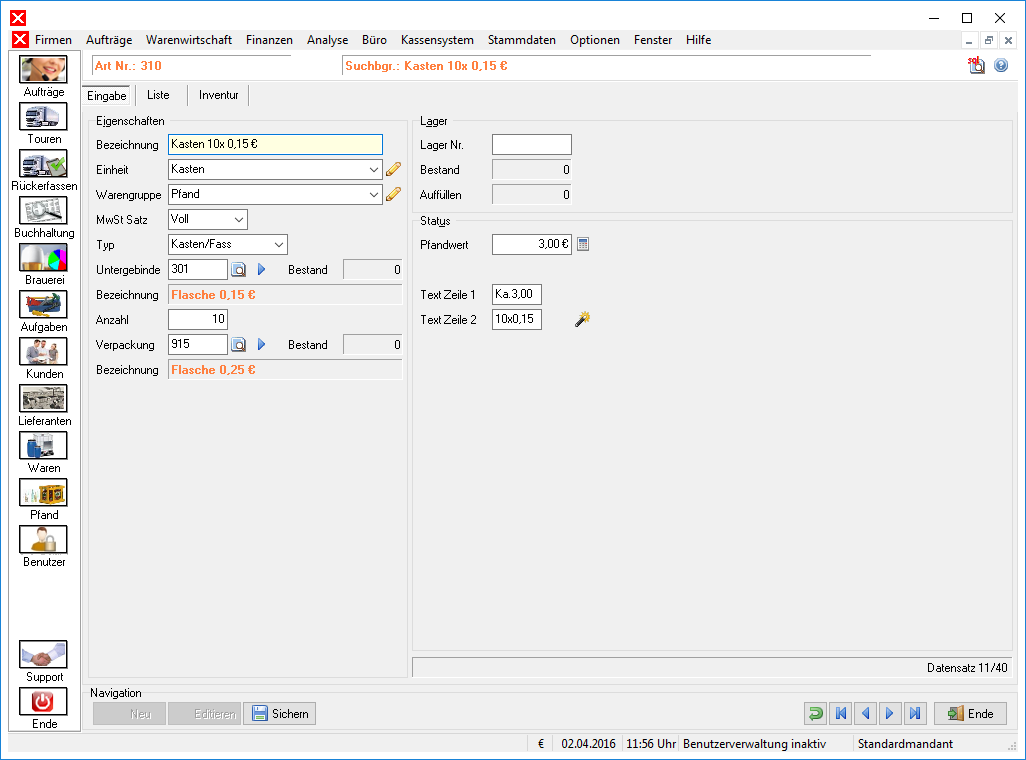
Task: Open the Stammdaten menu
Action: (x=522, y=40)
